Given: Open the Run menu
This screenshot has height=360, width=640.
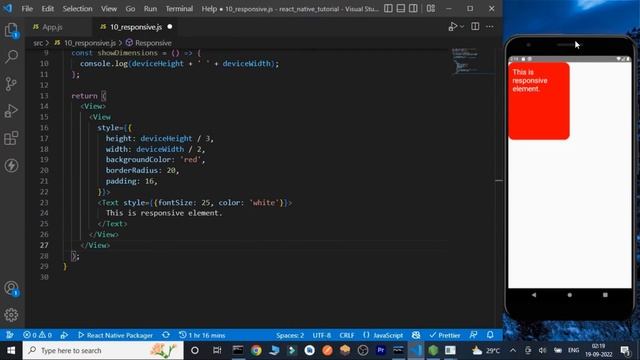Looking at the screenshot, I should (150, 9).
